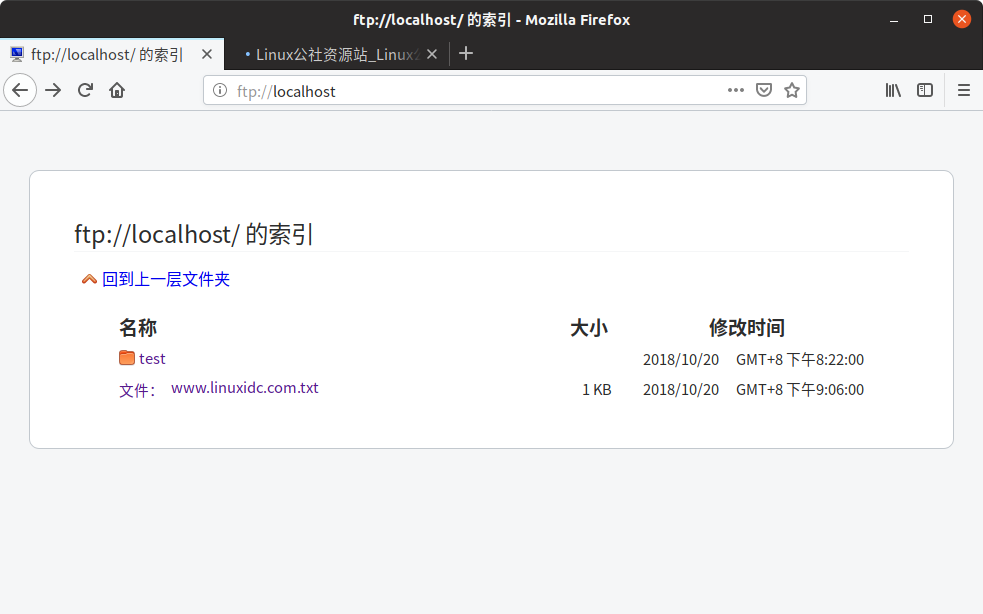The image size is (983, 614).
Task: Open the Firefox home page
Action: (x=115, y=90)
